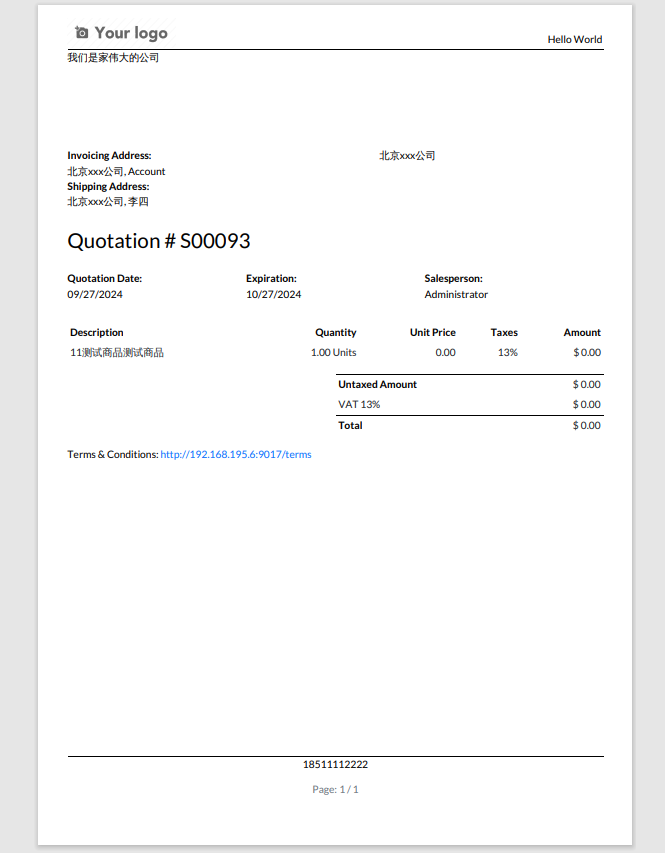
Task: Click the 'Description' column header
Action: point(97,332)
